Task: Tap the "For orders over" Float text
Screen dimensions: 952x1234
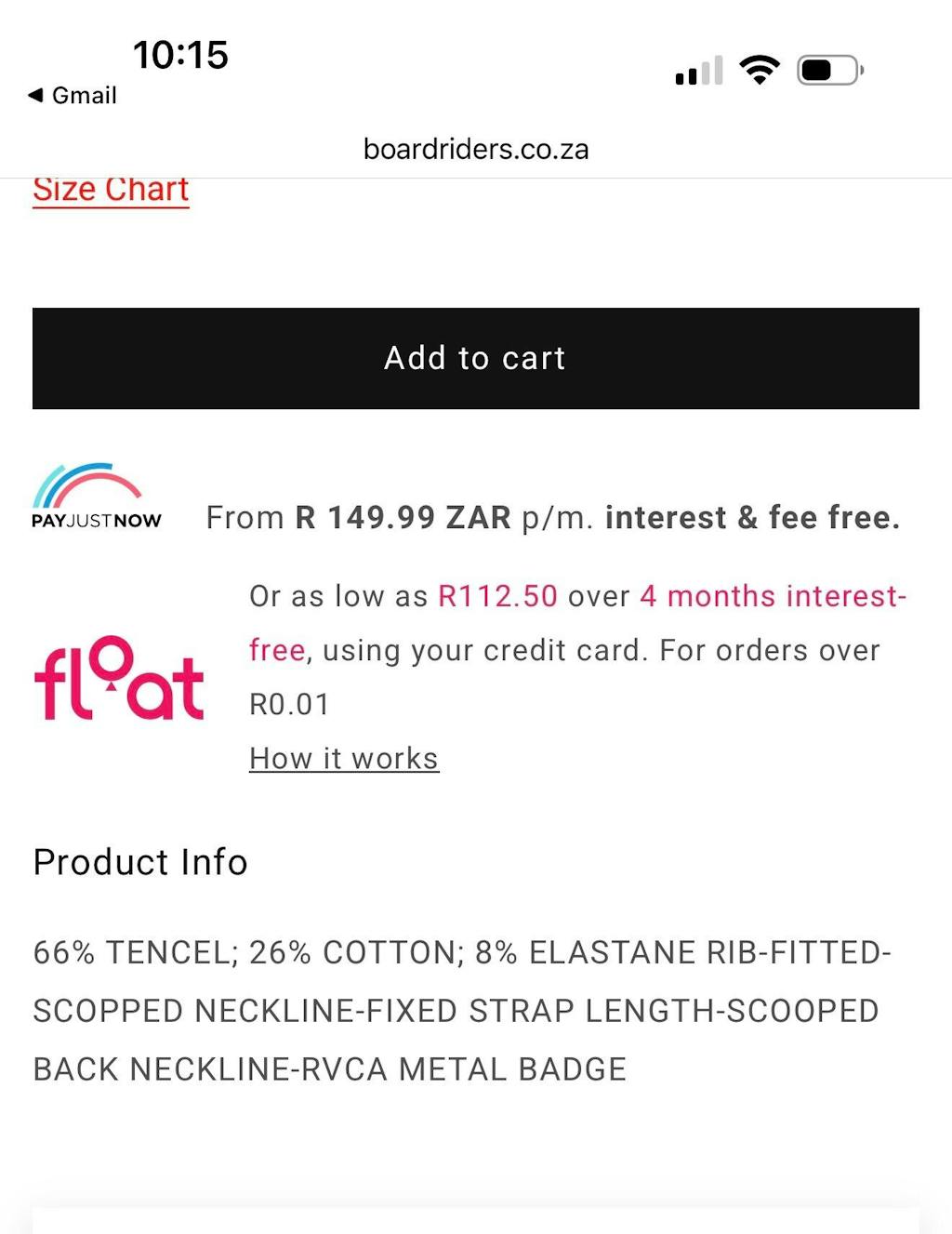Action: [769, 650]
